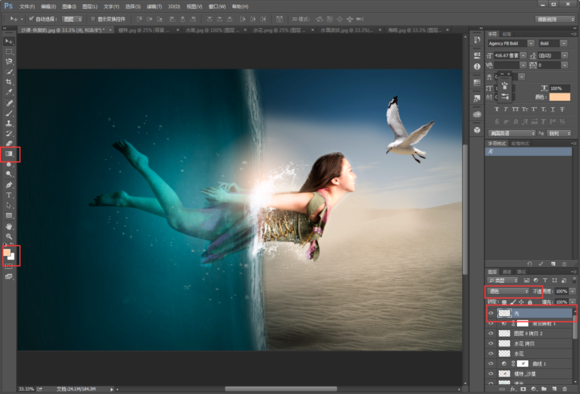Expand the layer opacity 100% arrow

coord(573,292)
